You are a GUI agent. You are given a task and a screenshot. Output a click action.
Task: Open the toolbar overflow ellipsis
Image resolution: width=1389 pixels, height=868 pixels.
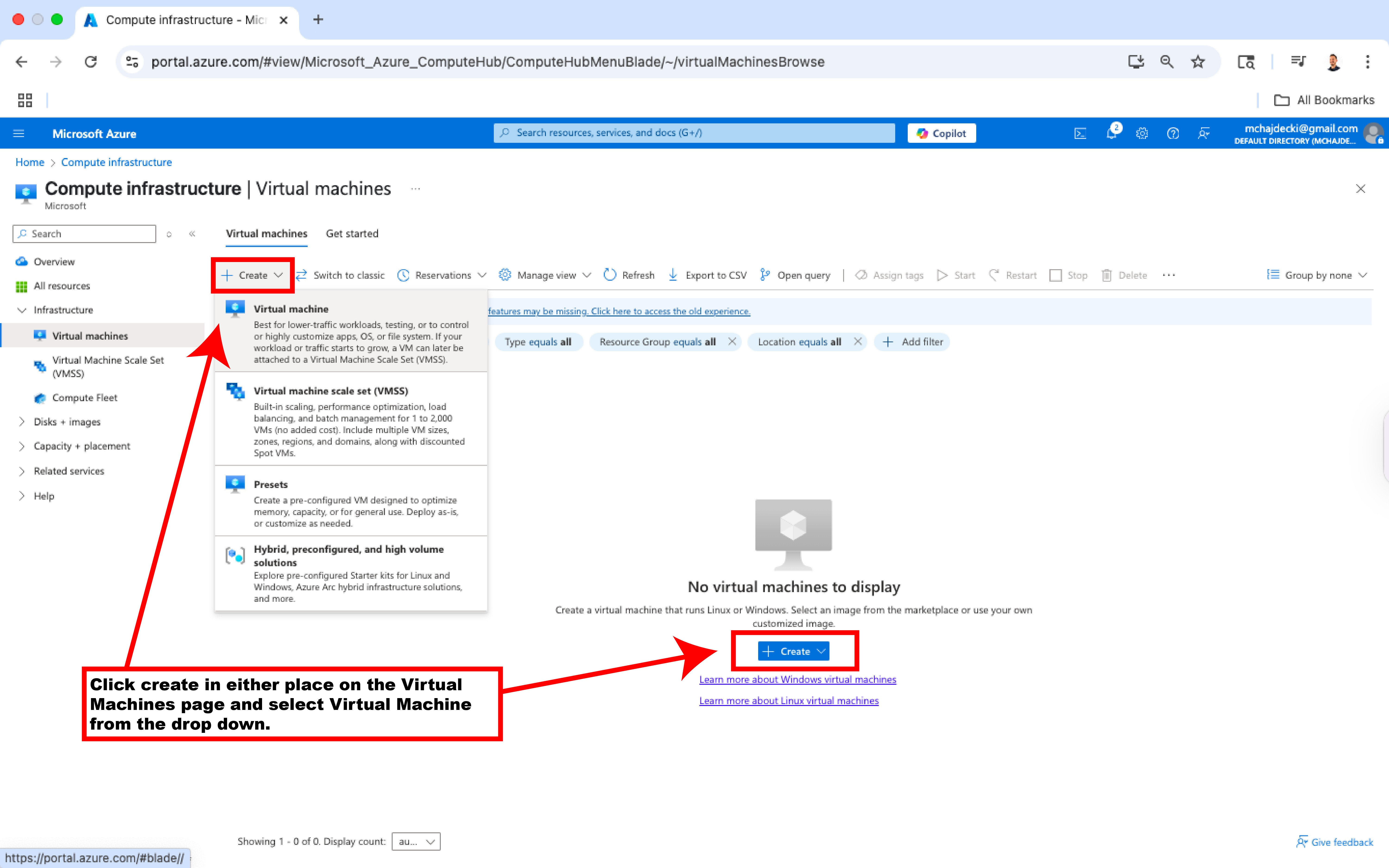click(1169, 275)
